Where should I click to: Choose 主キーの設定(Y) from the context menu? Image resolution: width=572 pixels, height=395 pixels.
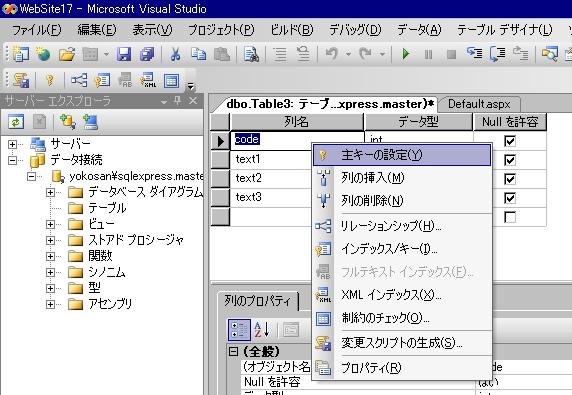tap(402, 155)
